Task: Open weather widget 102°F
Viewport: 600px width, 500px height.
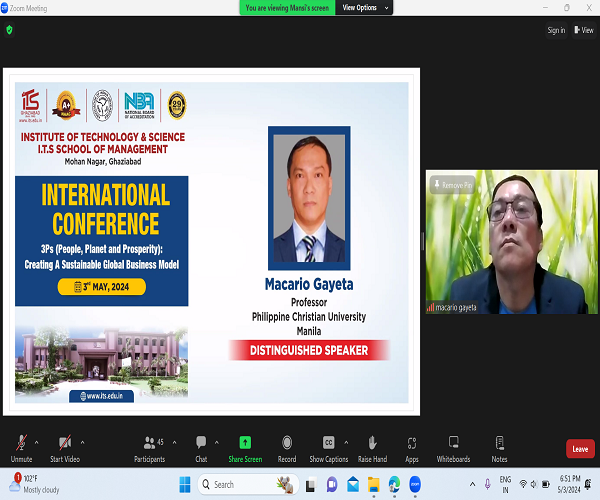Action: click(x=34, y=484)
